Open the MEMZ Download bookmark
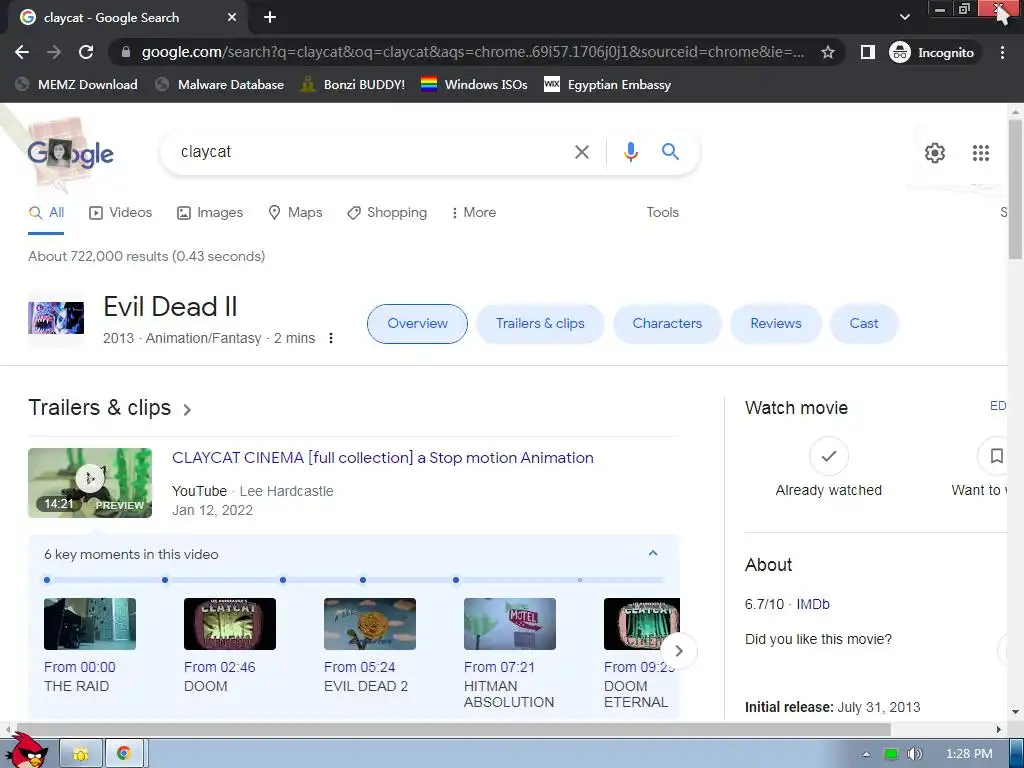 click(x=76, y=84)
